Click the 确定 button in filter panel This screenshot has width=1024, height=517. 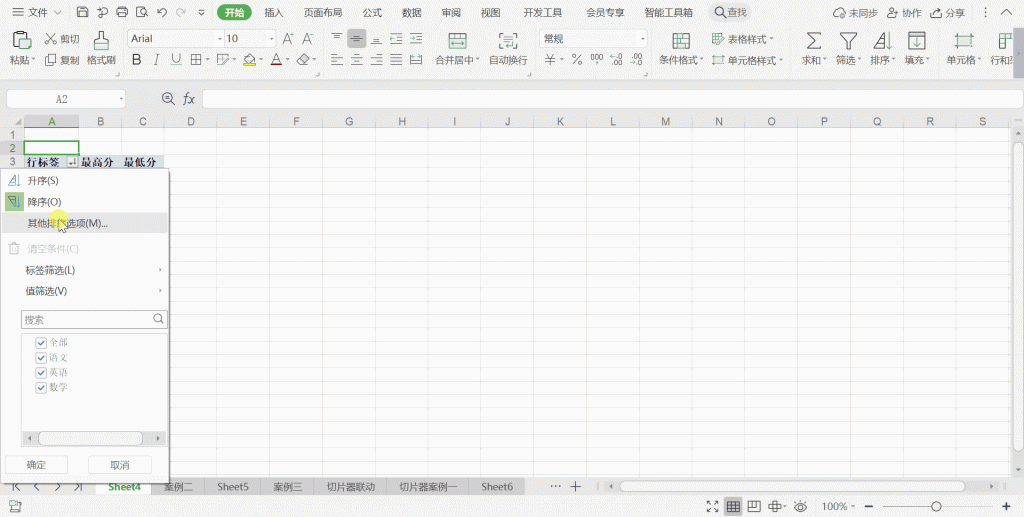pyautogui.click(x=37, y=465)
